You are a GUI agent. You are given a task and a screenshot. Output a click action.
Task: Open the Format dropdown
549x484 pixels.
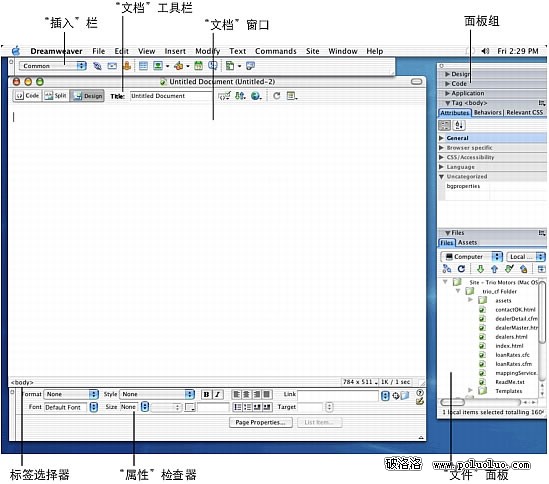point(71,394)
